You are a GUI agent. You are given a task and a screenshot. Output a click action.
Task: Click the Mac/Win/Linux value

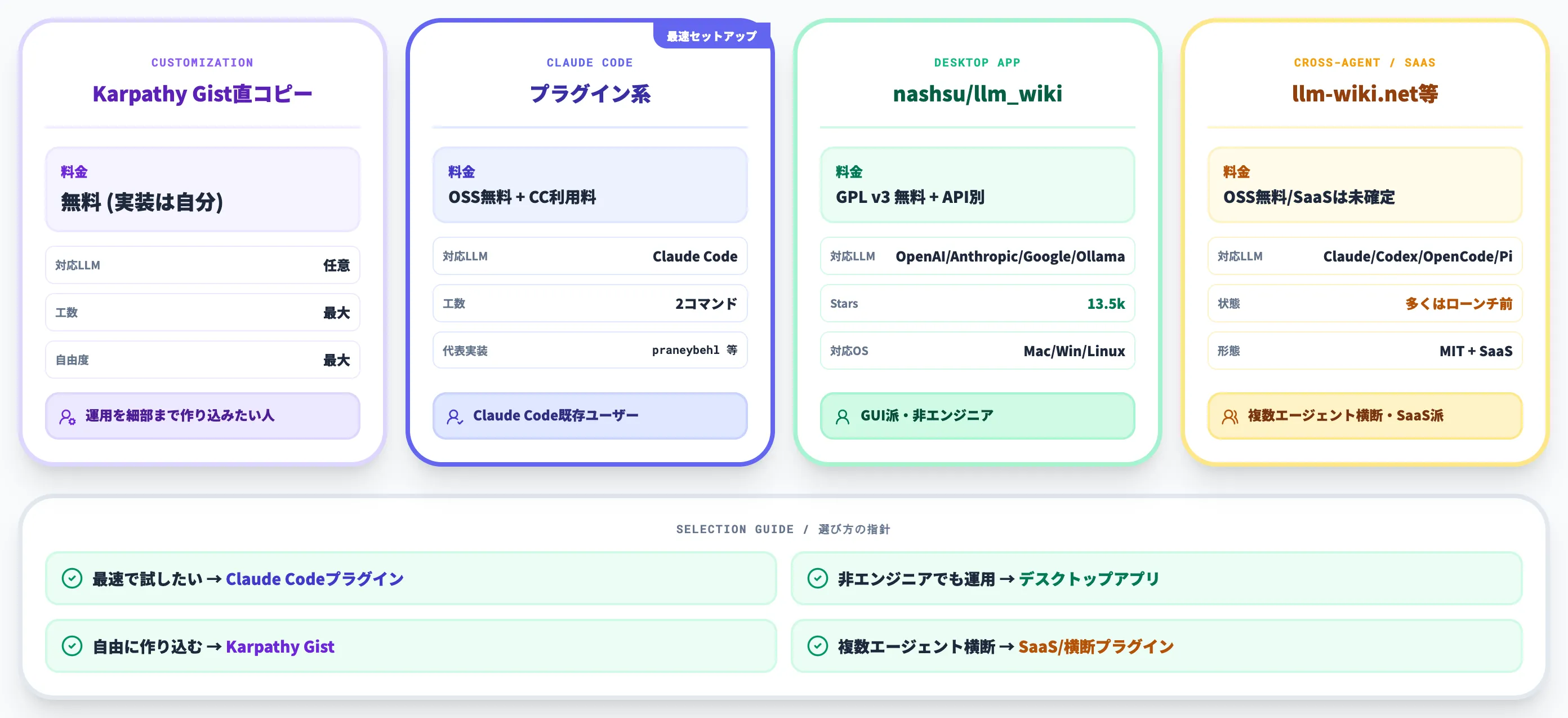[x=1073, y=351]
